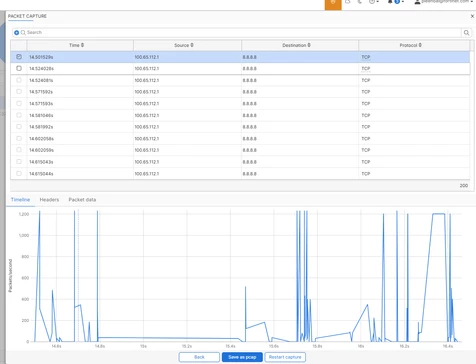The image size is (476, 364).
Task: Check the row 14.524081s checkbox
Action: point(19,80)
